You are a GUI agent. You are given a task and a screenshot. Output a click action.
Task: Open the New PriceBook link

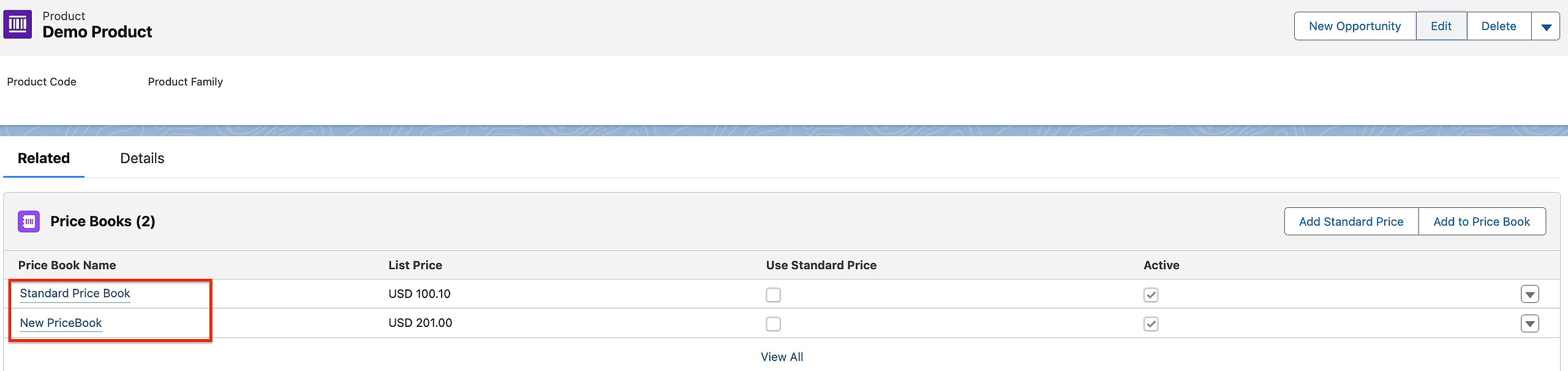[x=61, y=323]
